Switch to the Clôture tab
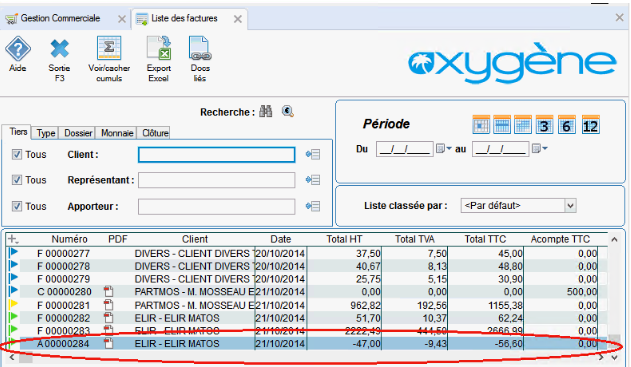This screenshot has height=367, width=631. (155, 133)
